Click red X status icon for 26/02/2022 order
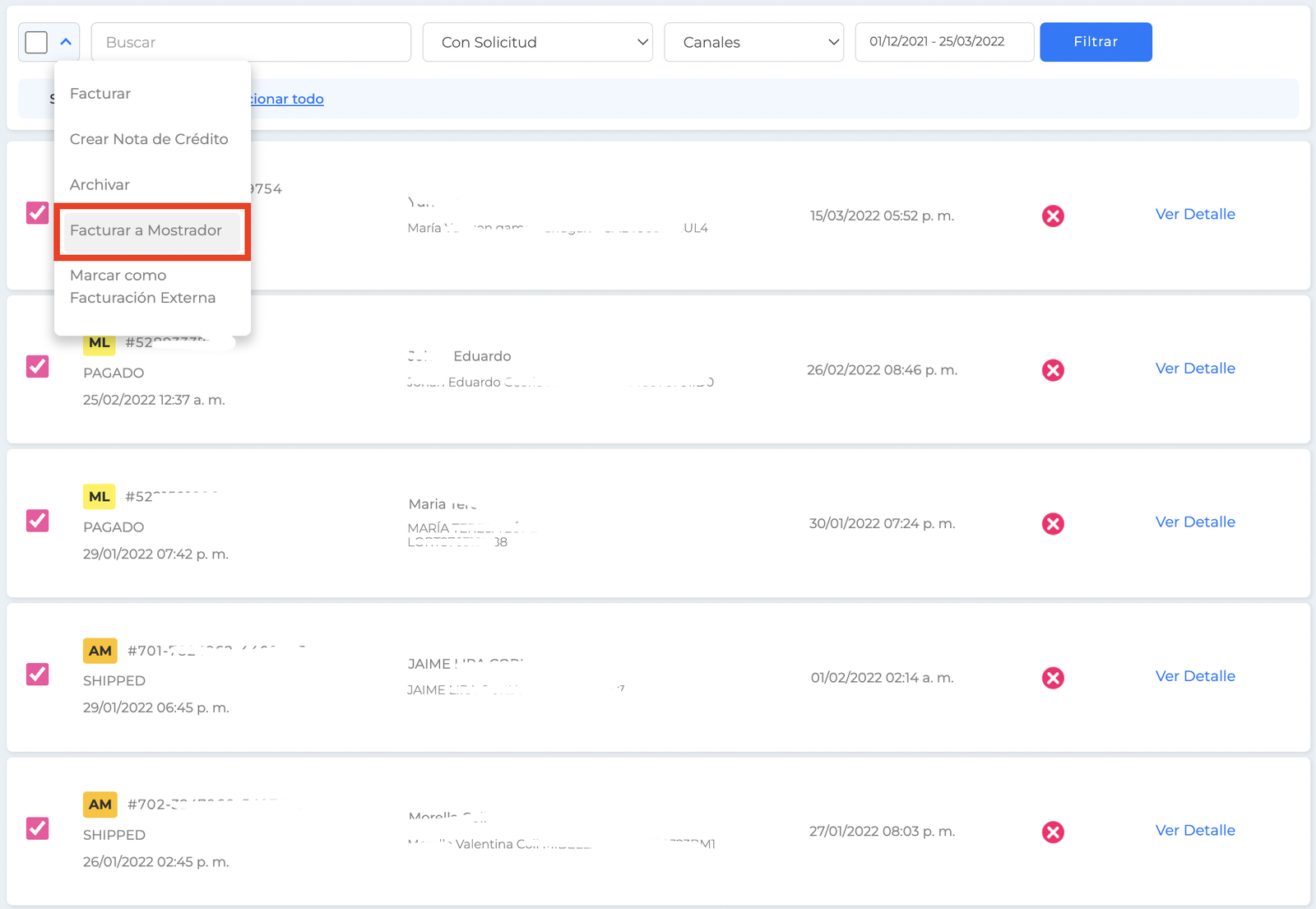Viewport: 1316px width, 909px height. coord(1053,370)
